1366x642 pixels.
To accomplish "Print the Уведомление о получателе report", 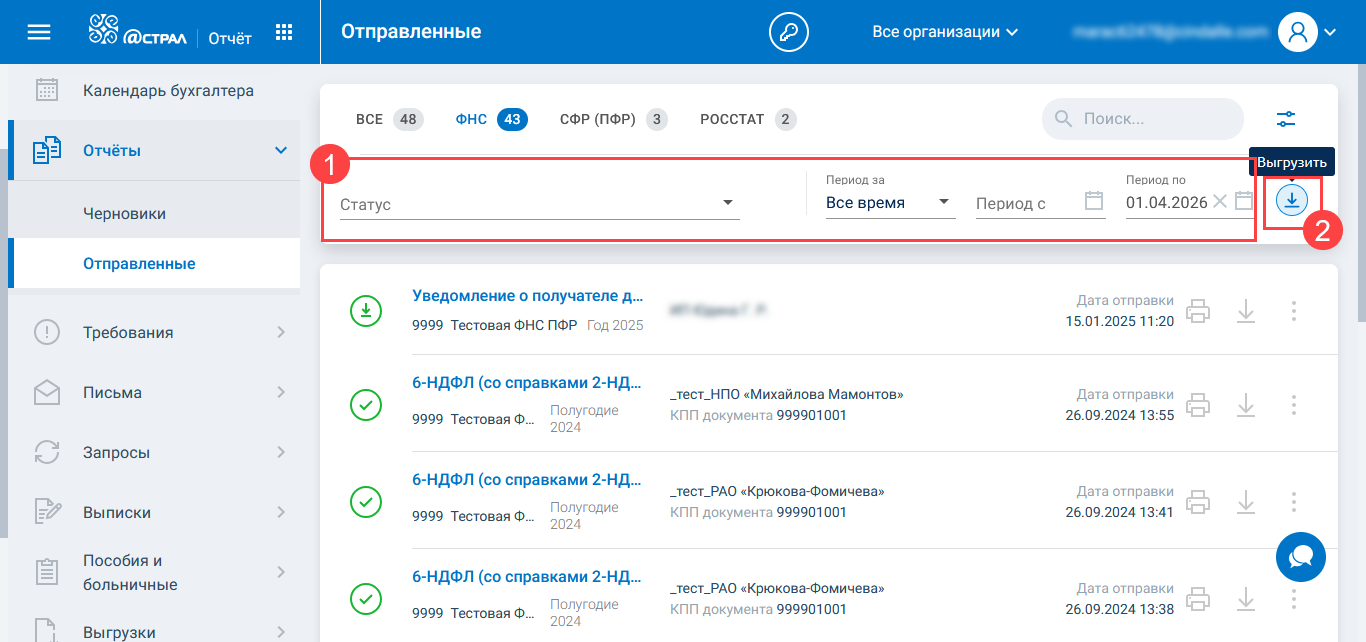I will coord(1198,311).
